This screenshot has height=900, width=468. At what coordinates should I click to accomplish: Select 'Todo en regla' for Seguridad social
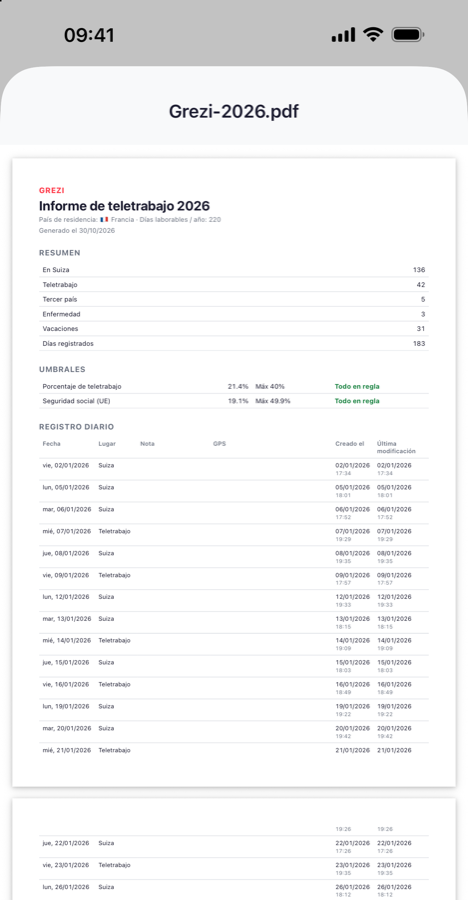tap(357, 401)
